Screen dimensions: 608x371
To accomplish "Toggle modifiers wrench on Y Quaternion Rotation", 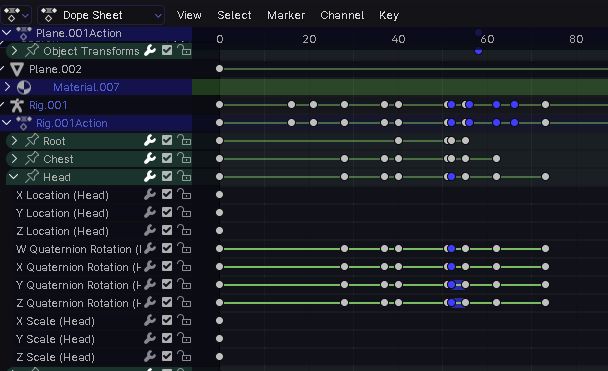I will point(150,285).
